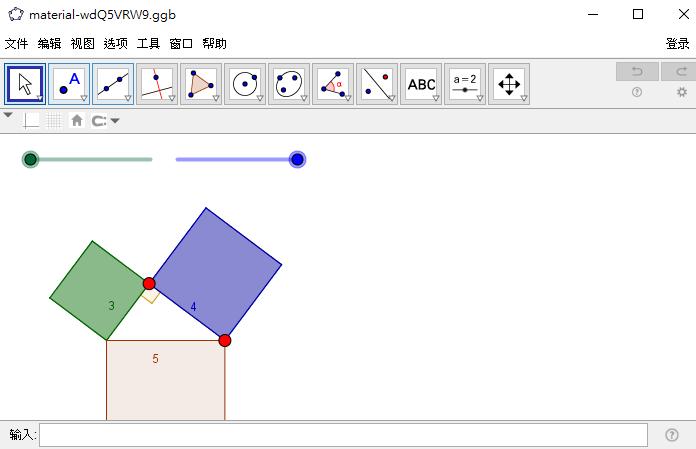
Task: Select the Slider a=2 tool
Action: click(464, 84)
